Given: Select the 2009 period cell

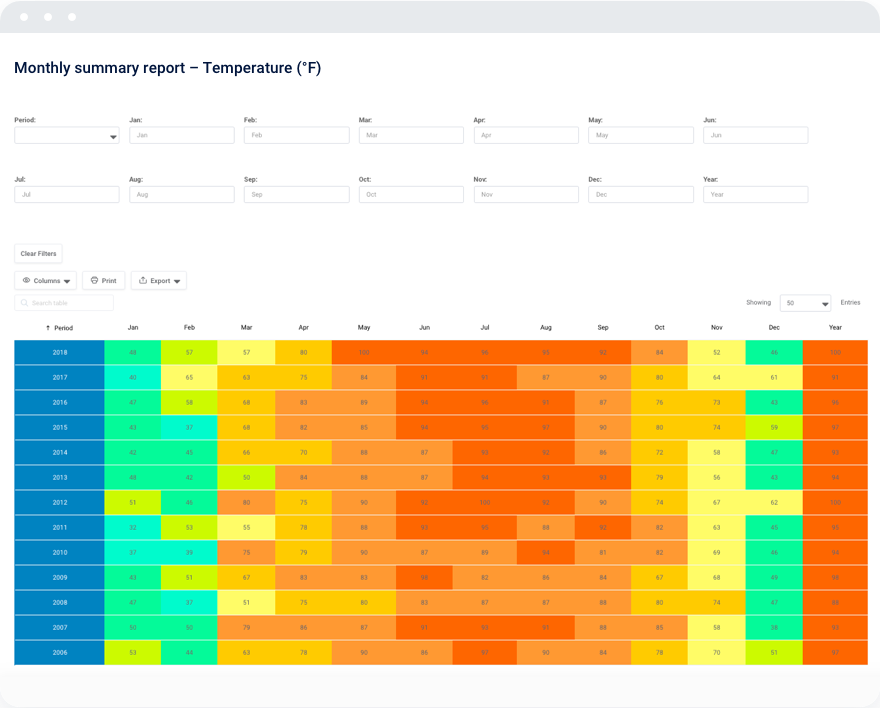Looking at the screenshot, I should coord(59,577).
